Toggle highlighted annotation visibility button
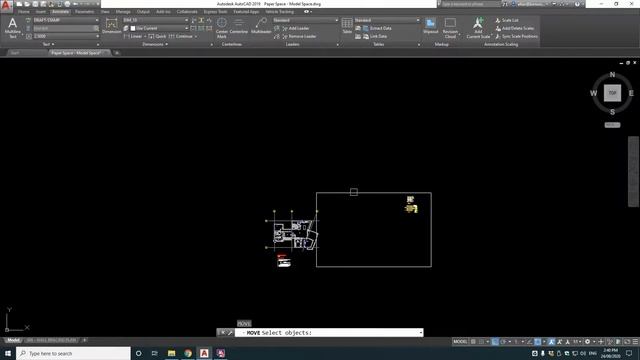 click(551, 342)
